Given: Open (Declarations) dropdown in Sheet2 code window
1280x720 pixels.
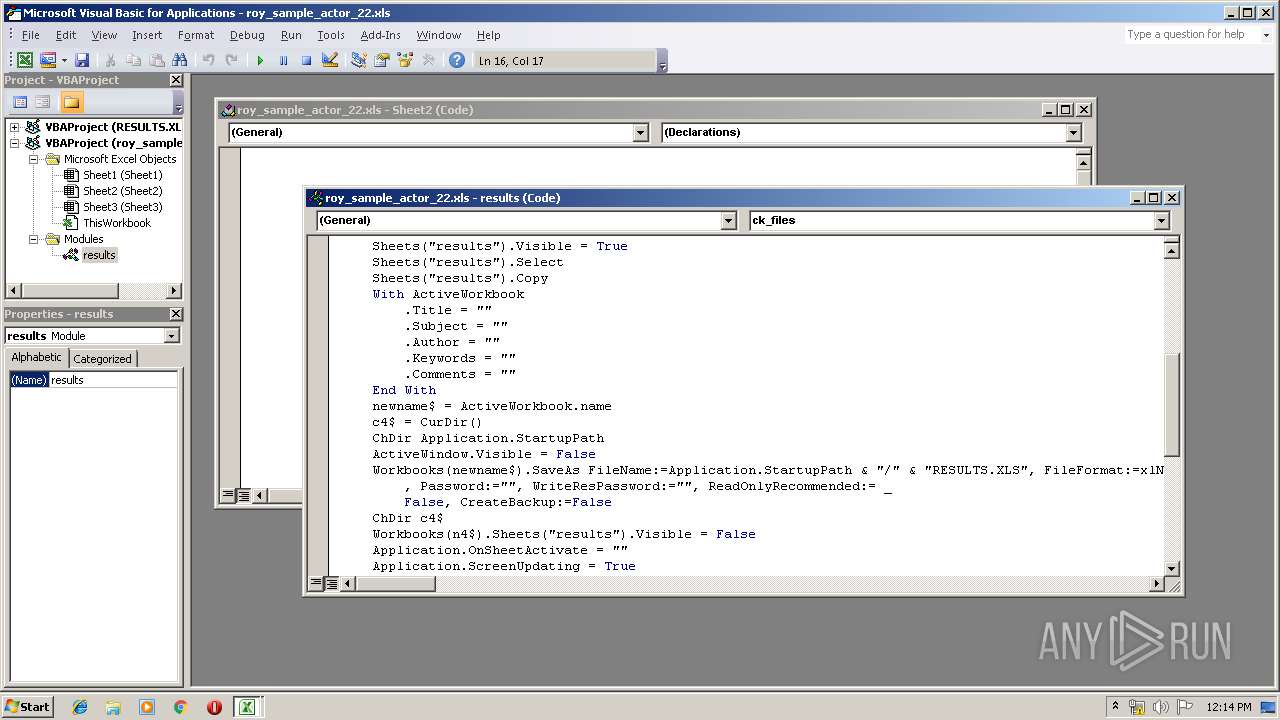Looking at the screenshot, I should click(x=1073, y=132).
